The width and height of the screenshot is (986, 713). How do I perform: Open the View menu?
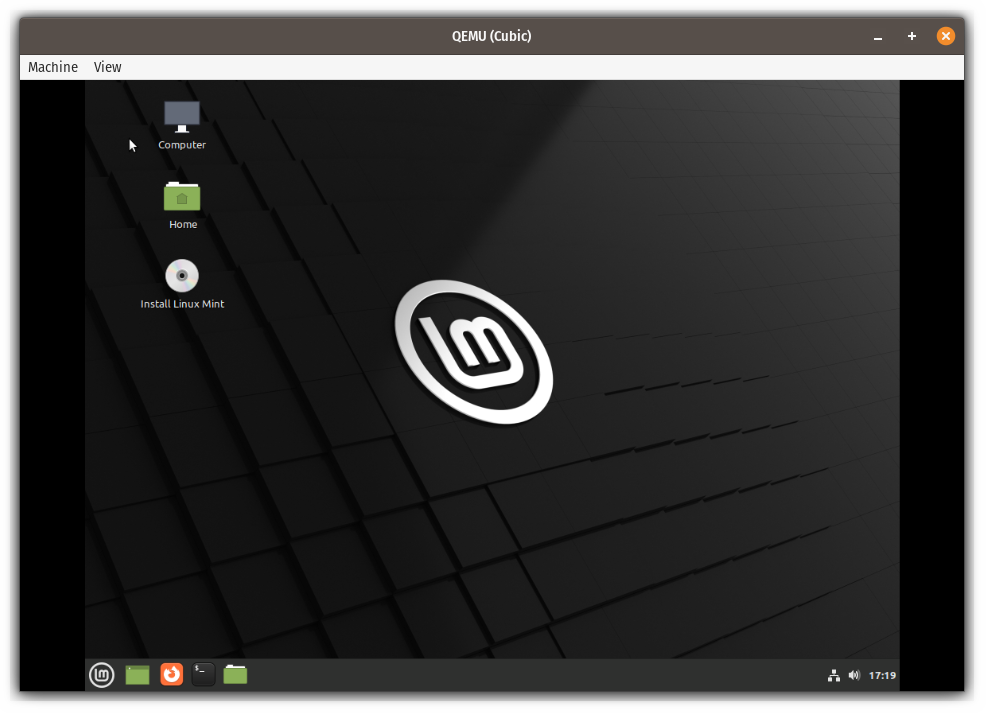(107, 67)
